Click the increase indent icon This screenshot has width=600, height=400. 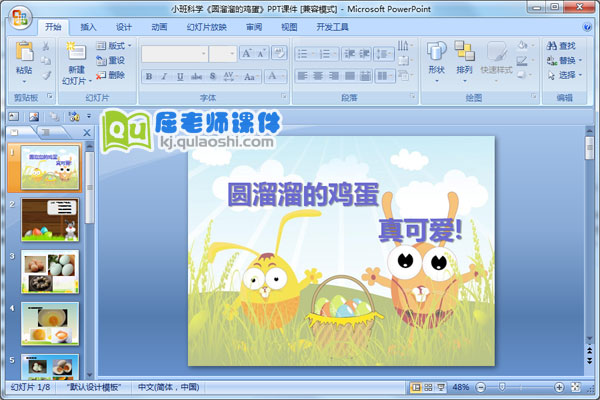click(x=364, y=54)
